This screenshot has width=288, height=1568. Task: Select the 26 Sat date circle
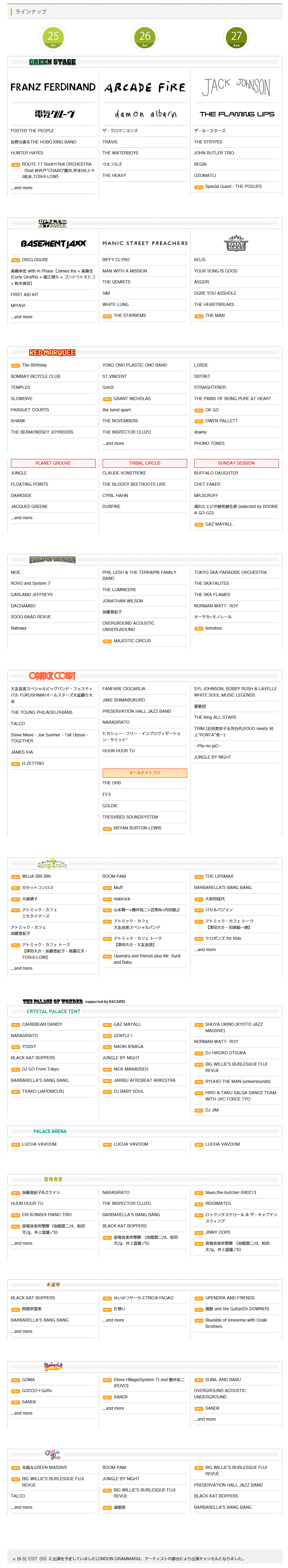(x=144, y=37)
